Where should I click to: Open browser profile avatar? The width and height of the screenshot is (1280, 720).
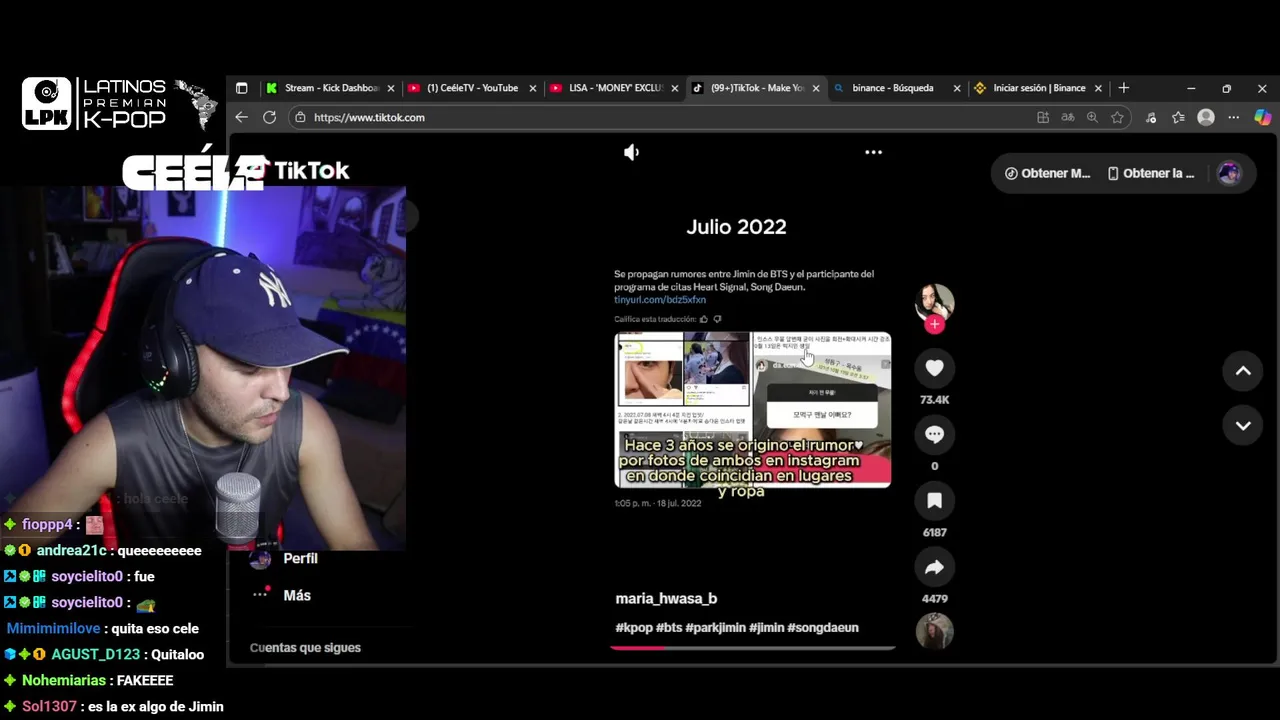[x=1206, y=117]
